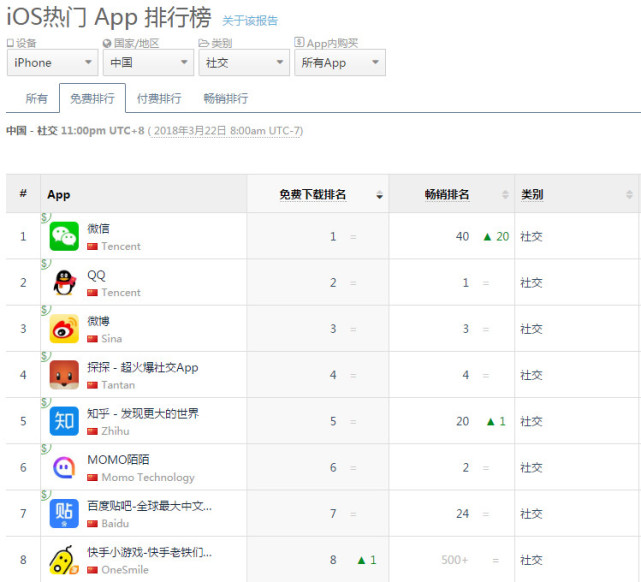Open the 微信 app name link
The image size is (641, 582).
point(98,228)
